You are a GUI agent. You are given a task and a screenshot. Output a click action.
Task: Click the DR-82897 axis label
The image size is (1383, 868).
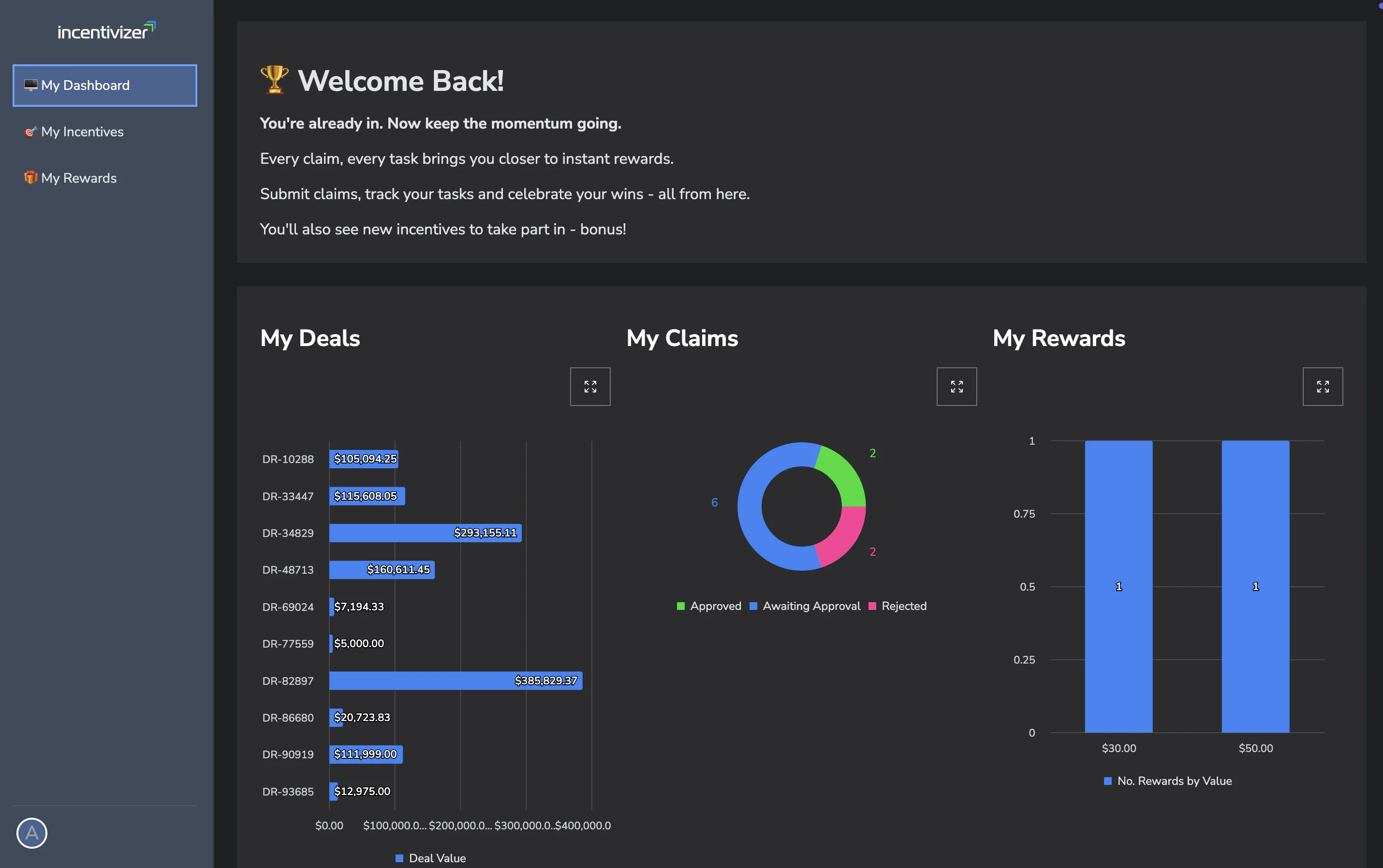click(288, 681)
